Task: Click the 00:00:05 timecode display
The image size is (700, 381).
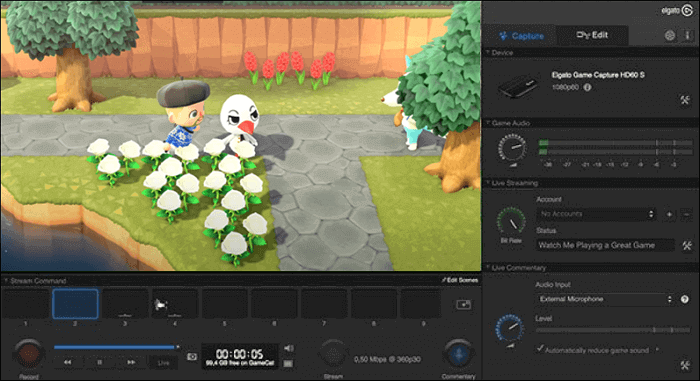Action: (240, 355)
